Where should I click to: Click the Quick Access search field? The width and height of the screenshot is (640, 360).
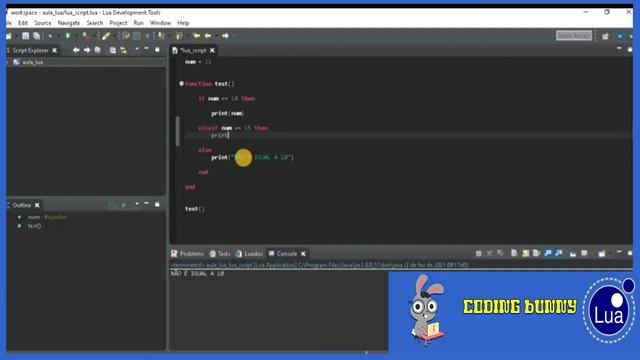(573, 36)
